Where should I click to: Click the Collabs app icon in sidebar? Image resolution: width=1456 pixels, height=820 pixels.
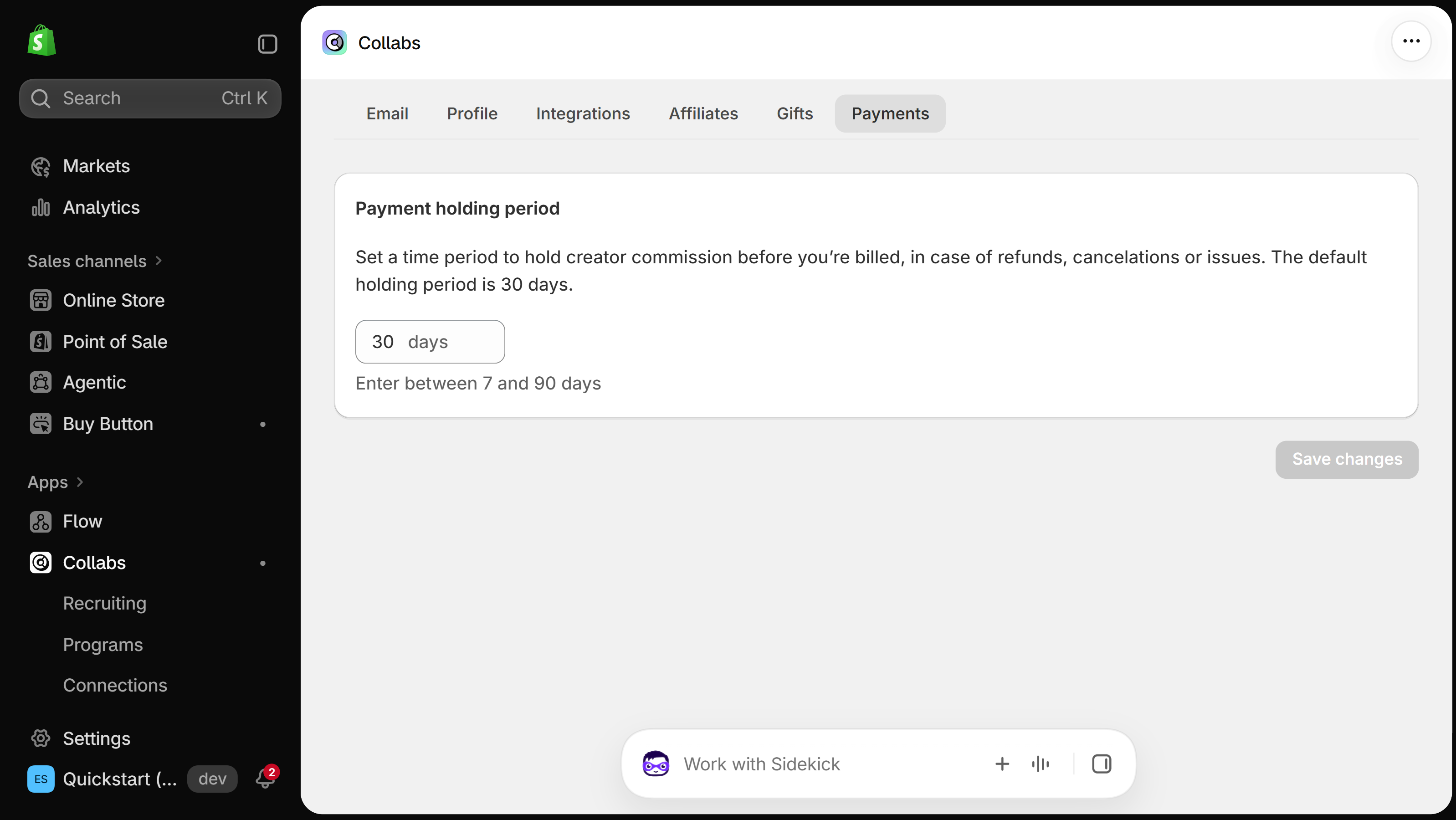41,563
